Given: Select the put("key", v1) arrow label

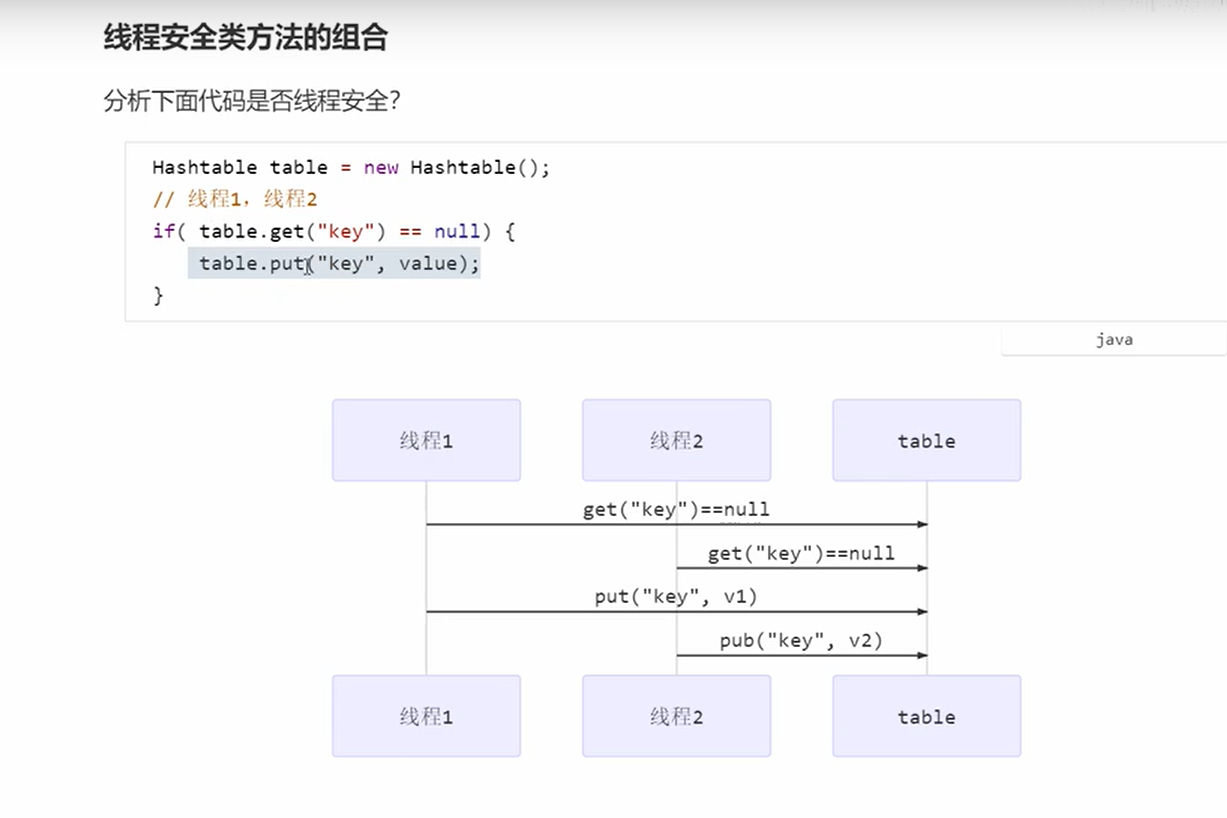Looking at the screenshot, I should click(x=675, y=596).
